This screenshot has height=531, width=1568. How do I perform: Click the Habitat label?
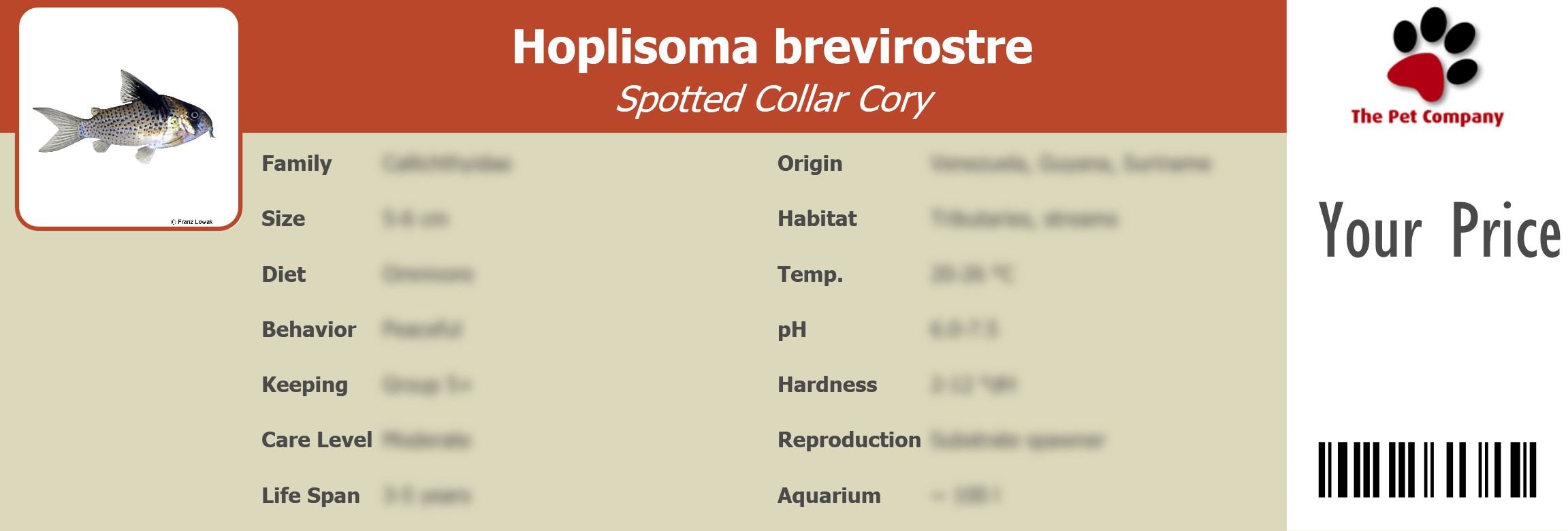coord(817,219)
